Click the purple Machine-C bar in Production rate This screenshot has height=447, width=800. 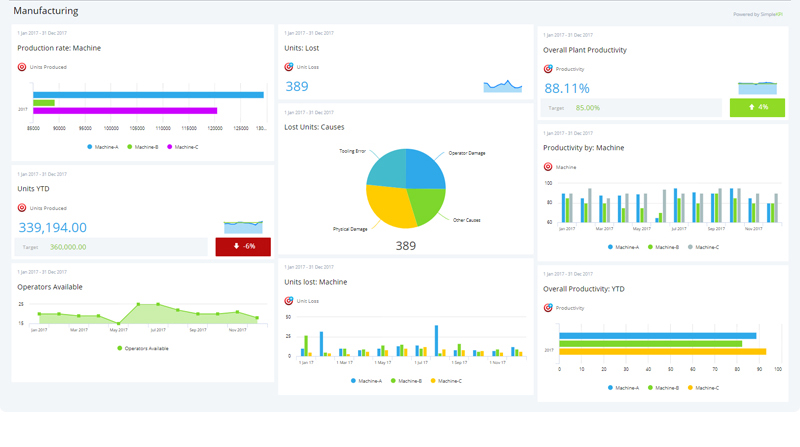pos(125,110)
